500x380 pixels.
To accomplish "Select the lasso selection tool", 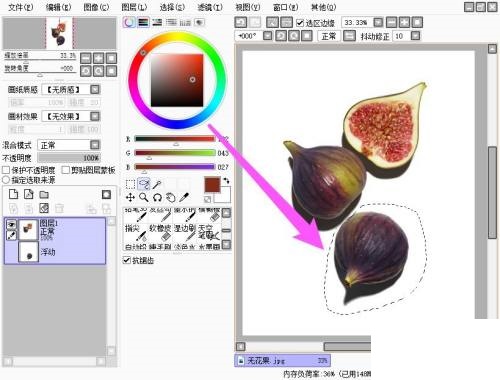I will tap(144, 184).
